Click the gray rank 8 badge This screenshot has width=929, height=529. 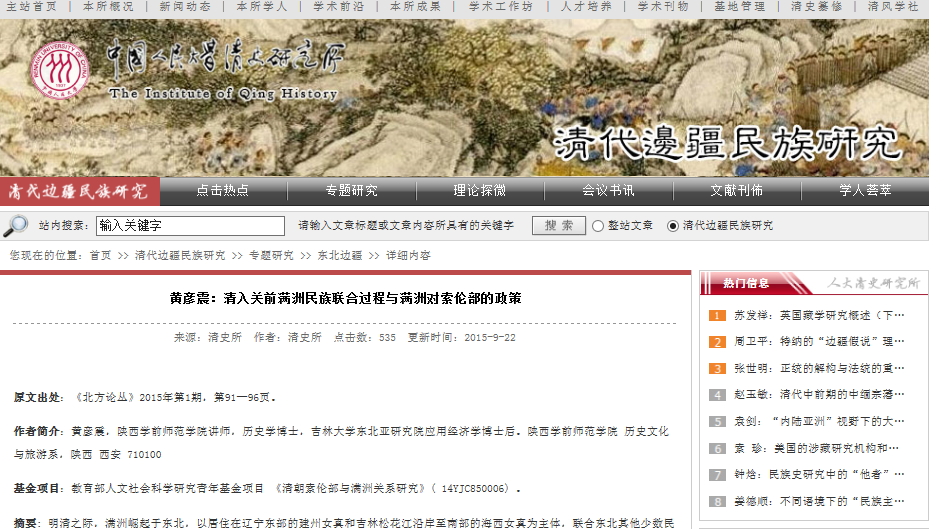click(717, 502)
